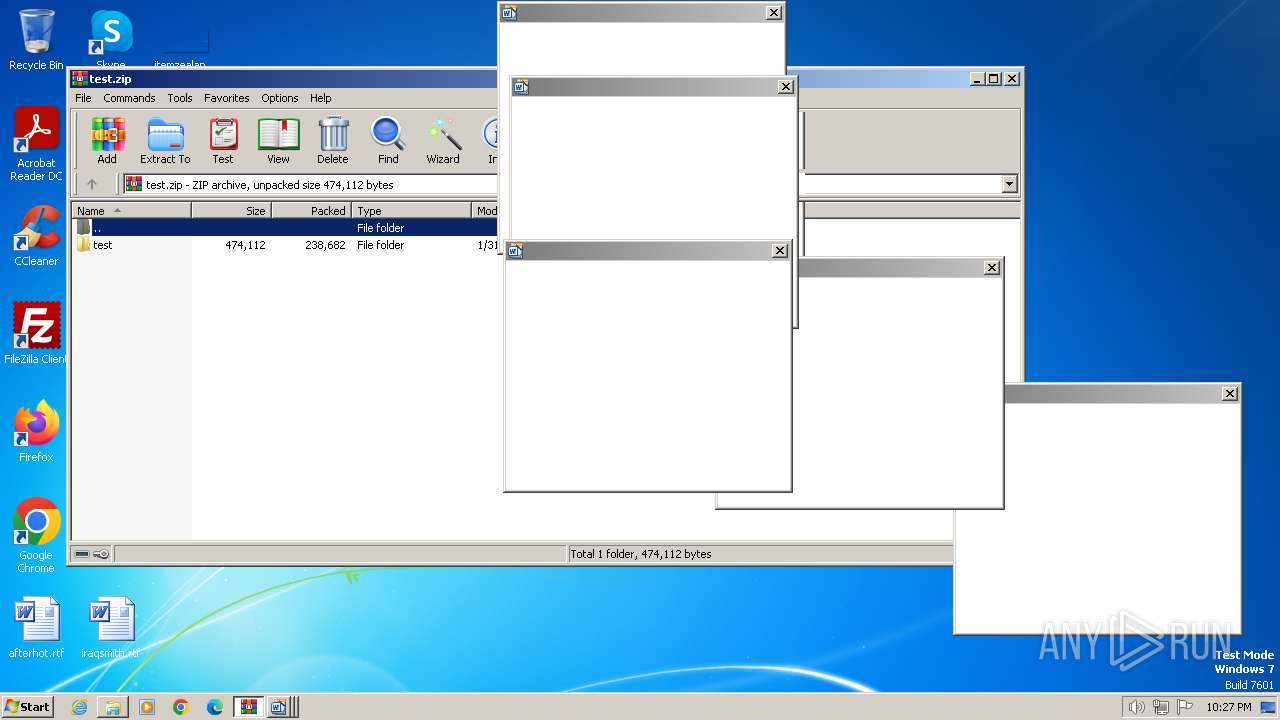The height and width of the screenshot is (720, 1280).
Task: Click the volume speaker tray icon
Action: [x=1137, y=707]
